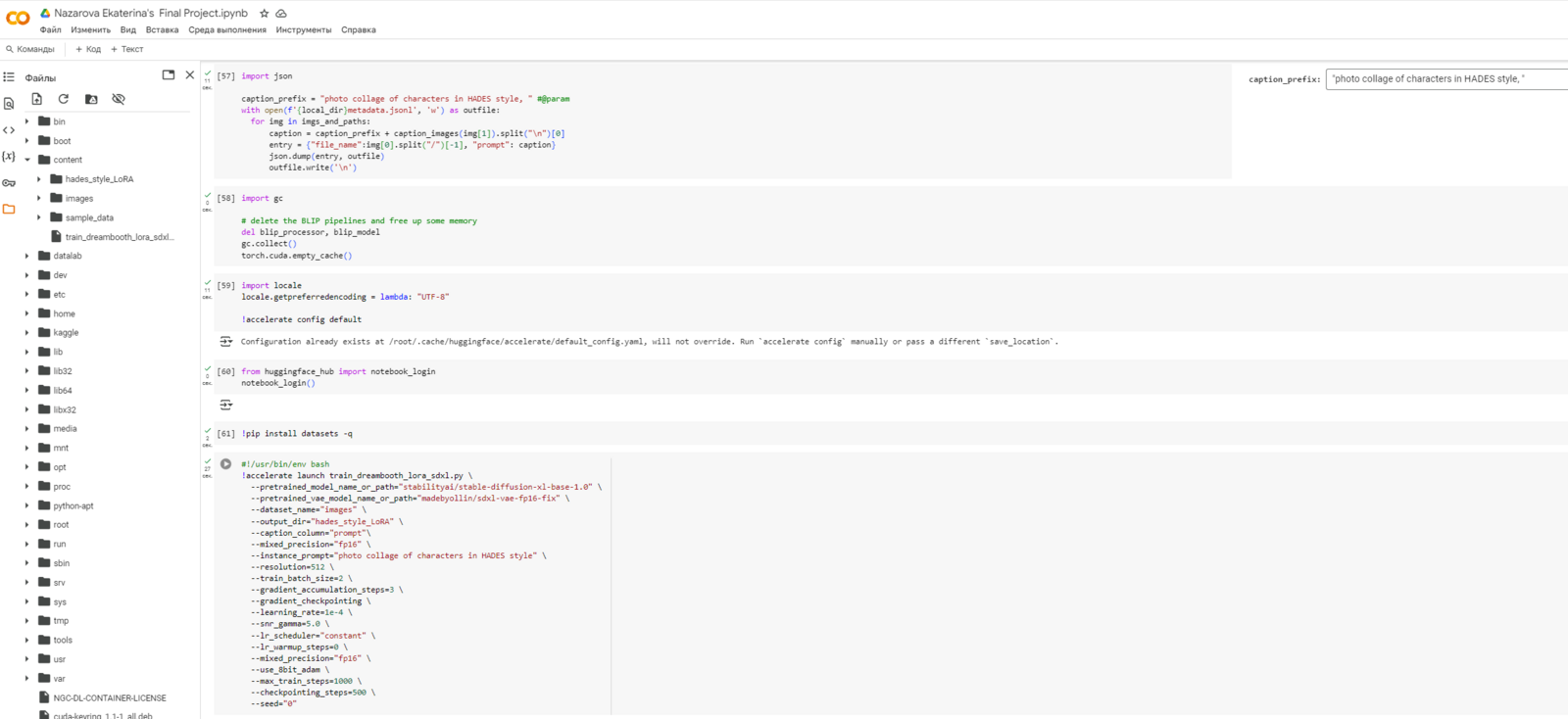The height and width of the screenshot is (719, 1568).
Task: Expand the hades_style_LoRA folder
Action: [x=39, y=179]
